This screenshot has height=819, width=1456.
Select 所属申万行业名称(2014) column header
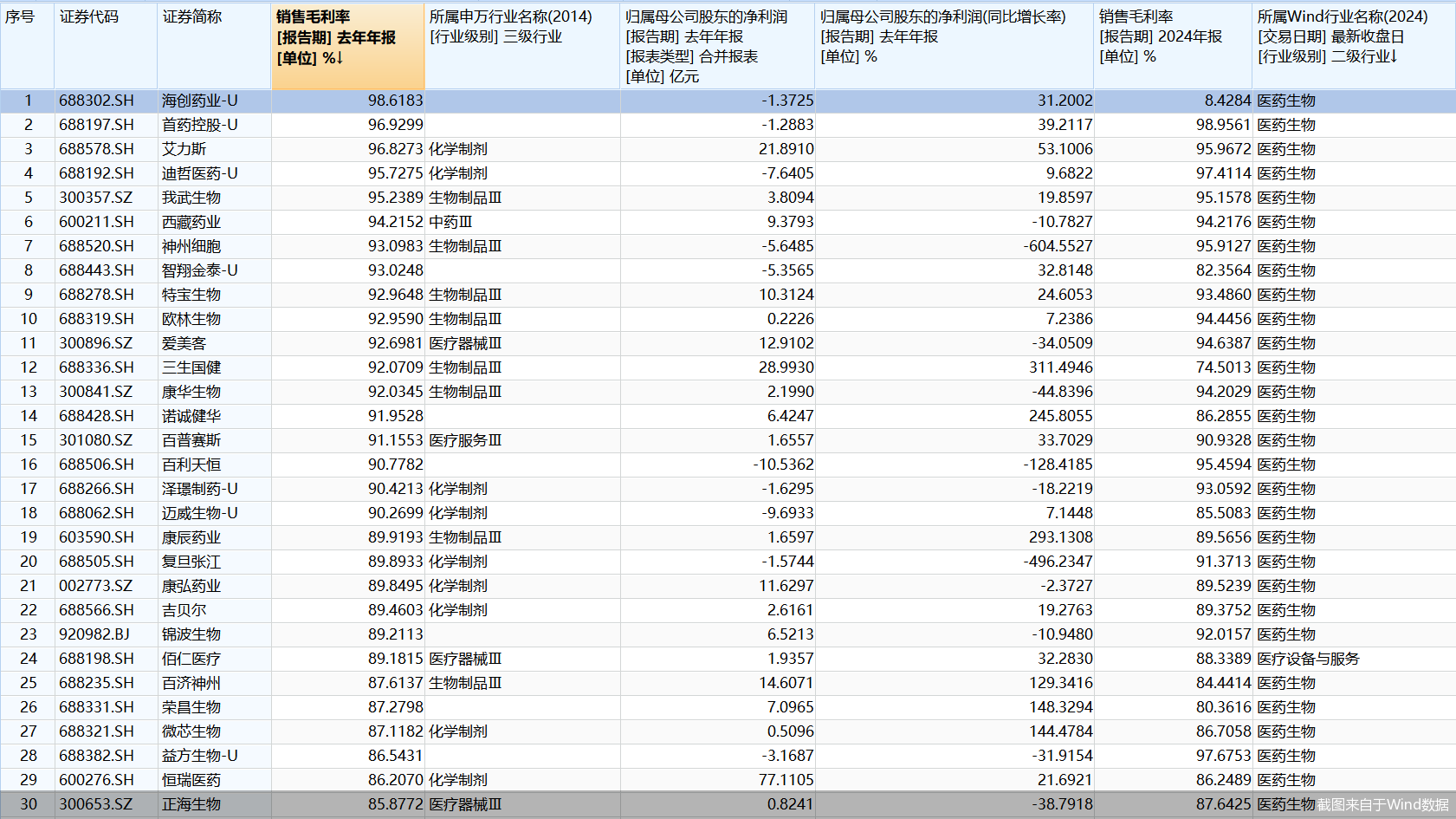522,46
